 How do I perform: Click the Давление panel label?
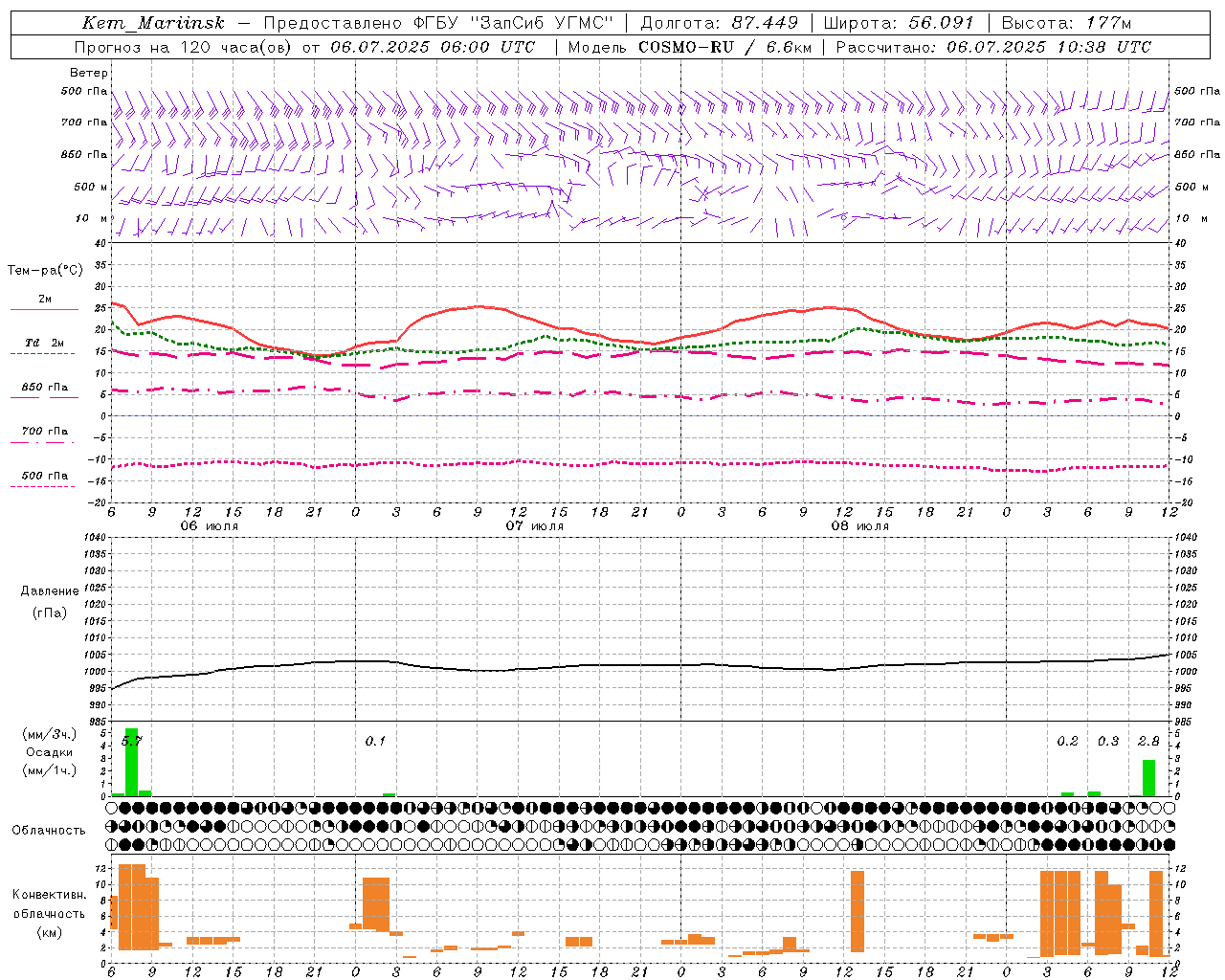tap(50, 591)
